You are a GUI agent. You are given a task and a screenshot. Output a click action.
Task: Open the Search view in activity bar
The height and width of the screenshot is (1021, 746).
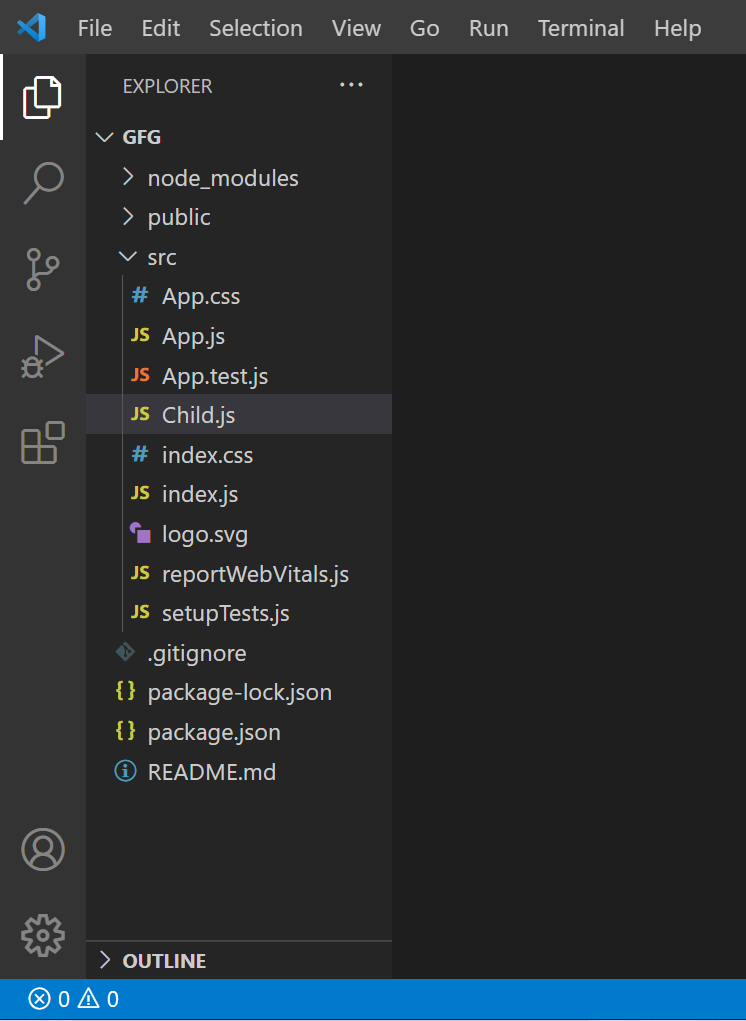pyautogui.click(x=42, y=184)
